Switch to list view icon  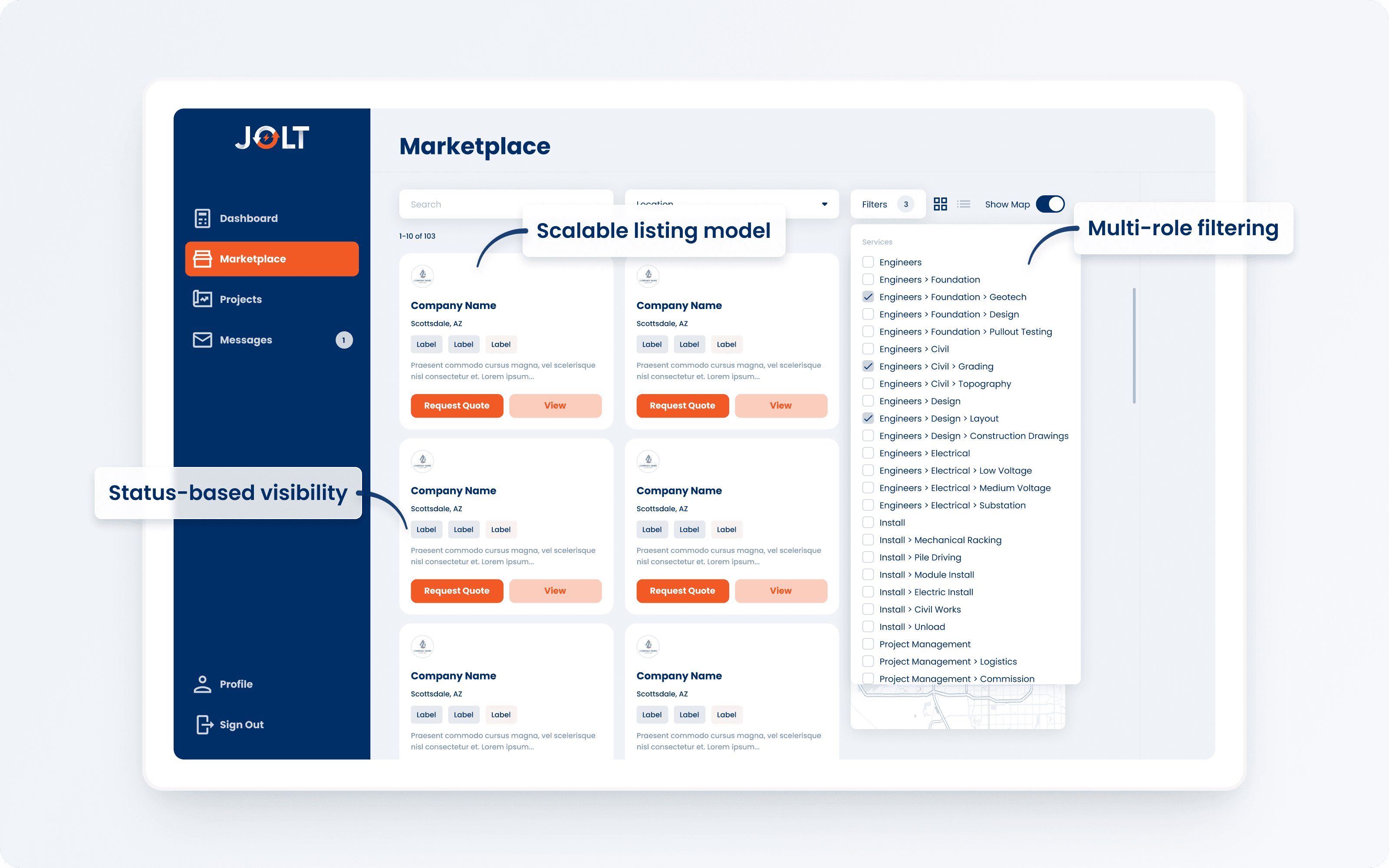click(x=964, y=204)
